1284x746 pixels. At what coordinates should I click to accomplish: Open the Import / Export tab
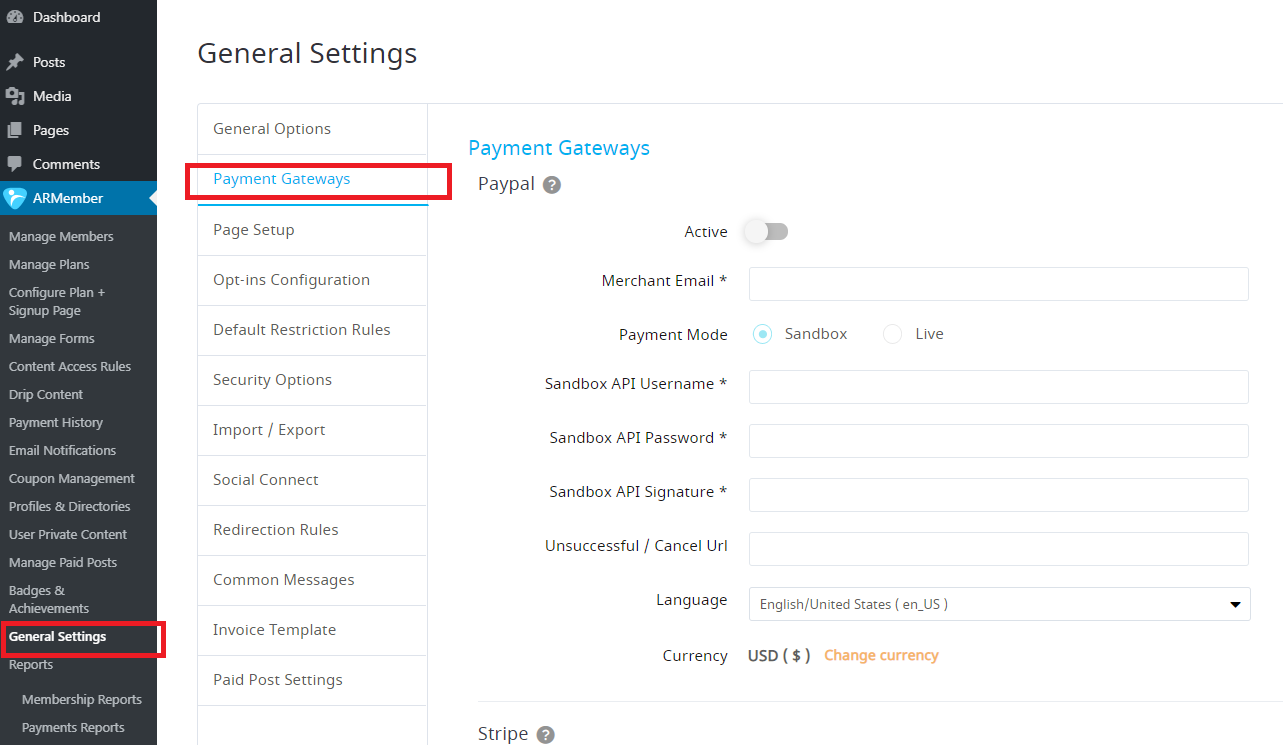tap(312, 430)
